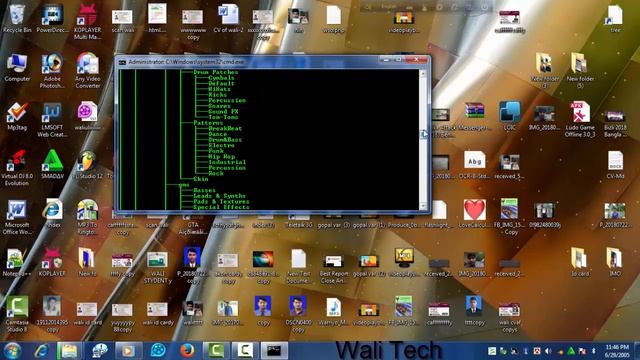
Task: Open the MP3 To Ringtone shortcut
Action: click(87, 216)
